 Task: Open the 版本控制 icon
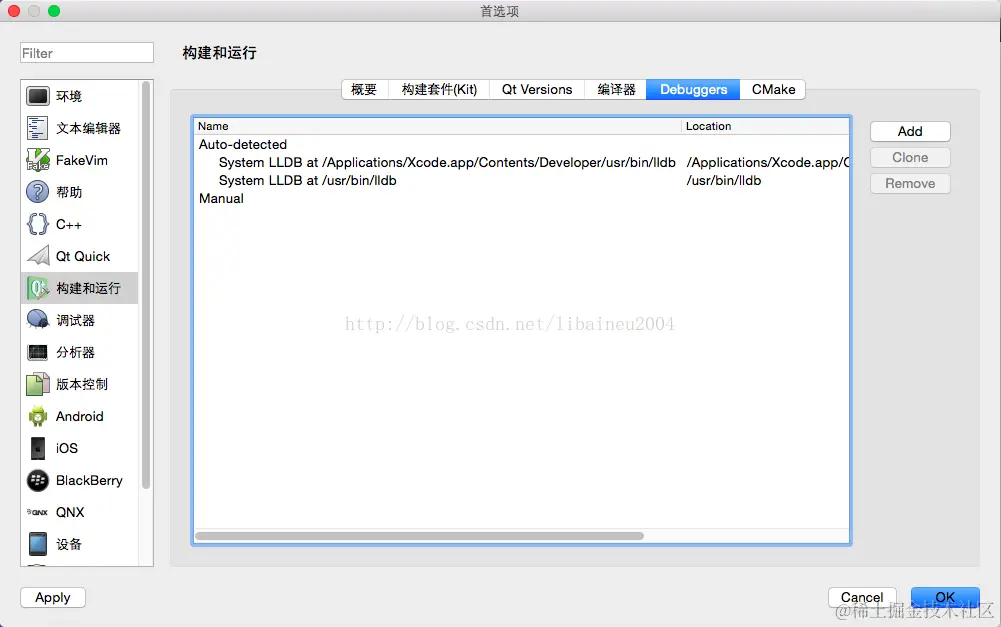[38, 384]
